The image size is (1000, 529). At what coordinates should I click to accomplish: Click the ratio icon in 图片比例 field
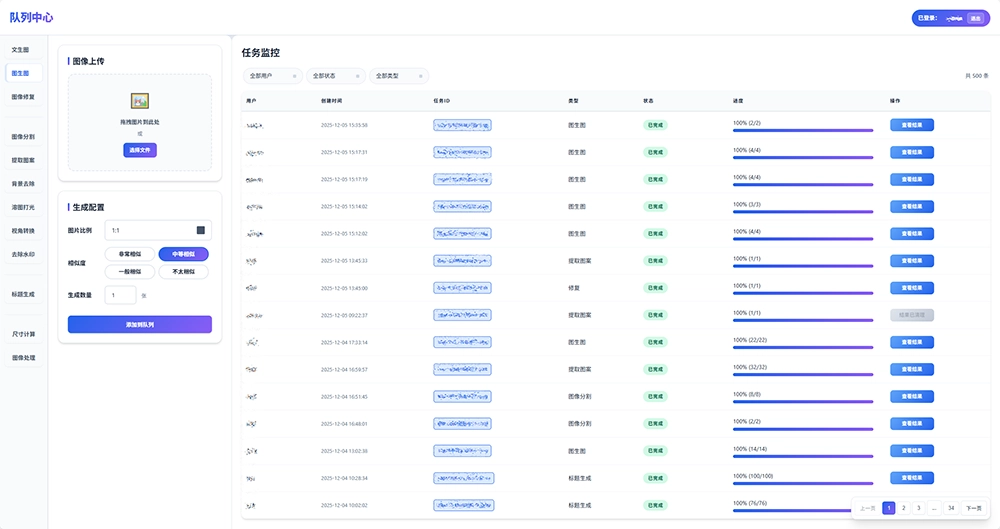[200, 230]
